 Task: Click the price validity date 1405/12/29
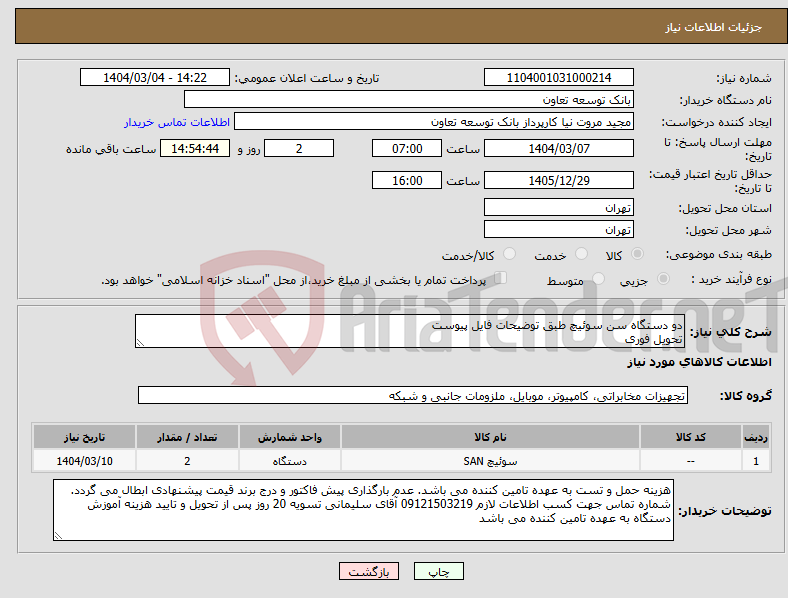(x=559, y=180)
